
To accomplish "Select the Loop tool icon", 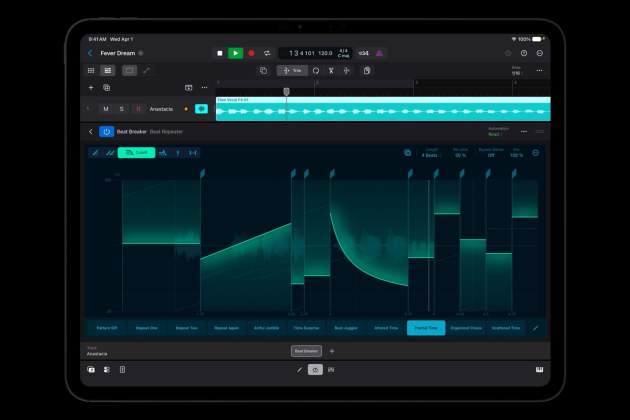I will pos(316,71).
